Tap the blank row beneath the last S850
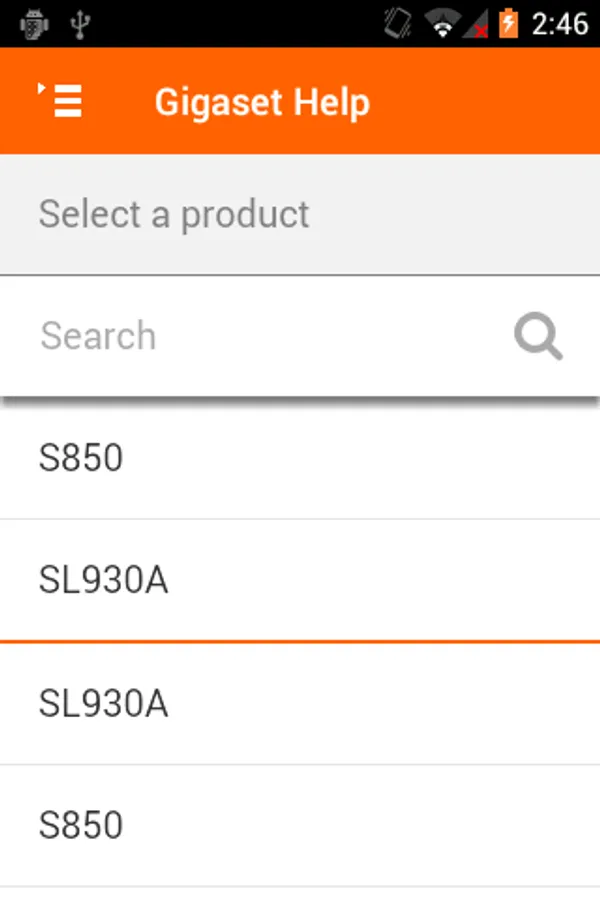Viewport: 600px width, 900px height. [x=300, y=893]
